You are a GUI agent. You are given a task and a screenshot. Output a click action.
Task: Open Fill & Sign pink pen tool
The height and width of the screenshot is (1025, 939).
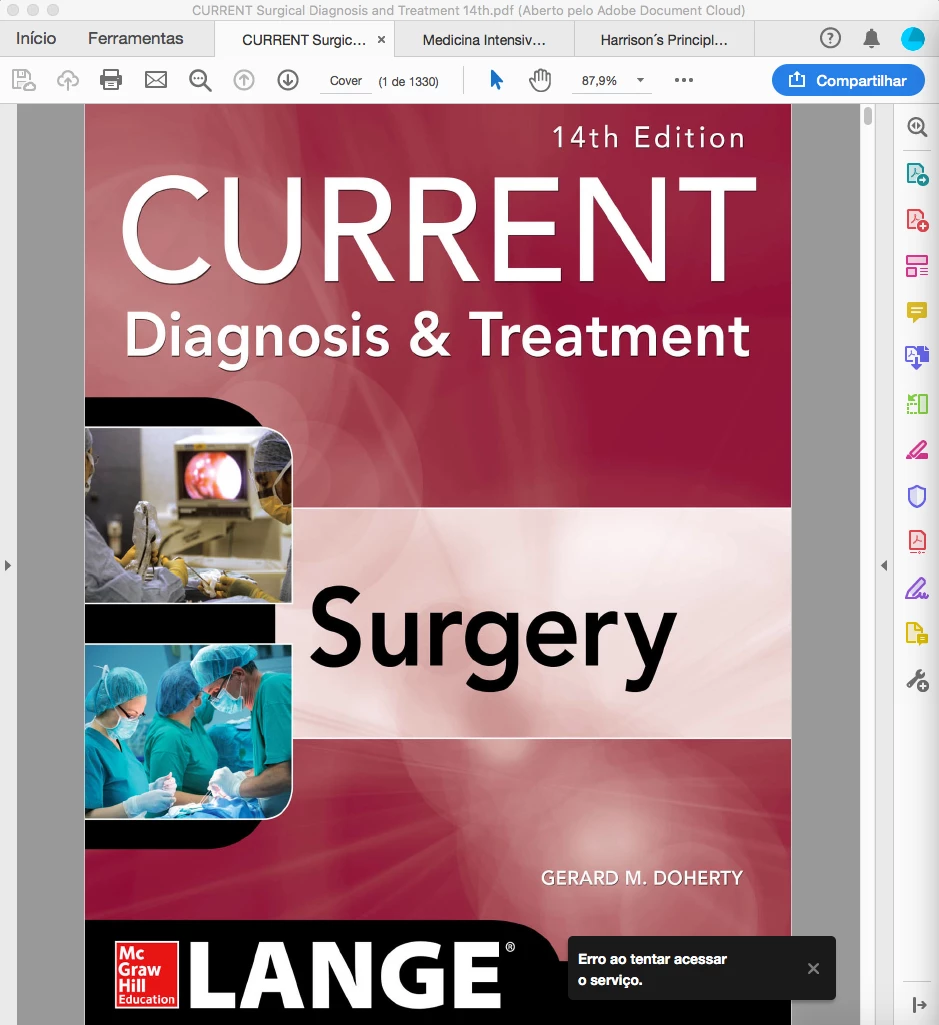917,450
